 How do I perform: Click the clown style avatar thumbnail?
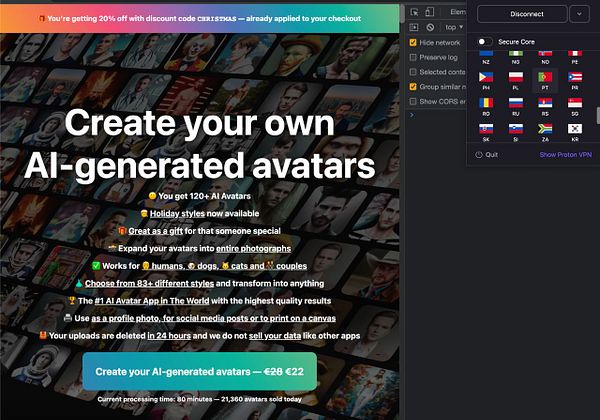[x=189, y=52]
